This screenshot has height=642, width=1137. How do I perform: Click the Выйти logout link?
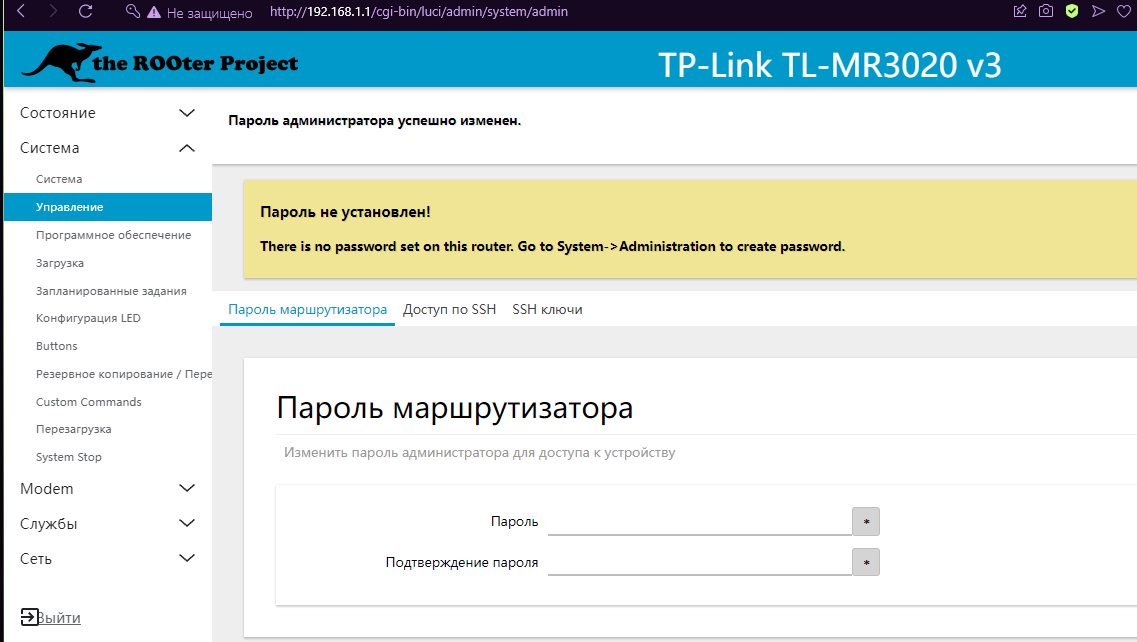(59, 617)
